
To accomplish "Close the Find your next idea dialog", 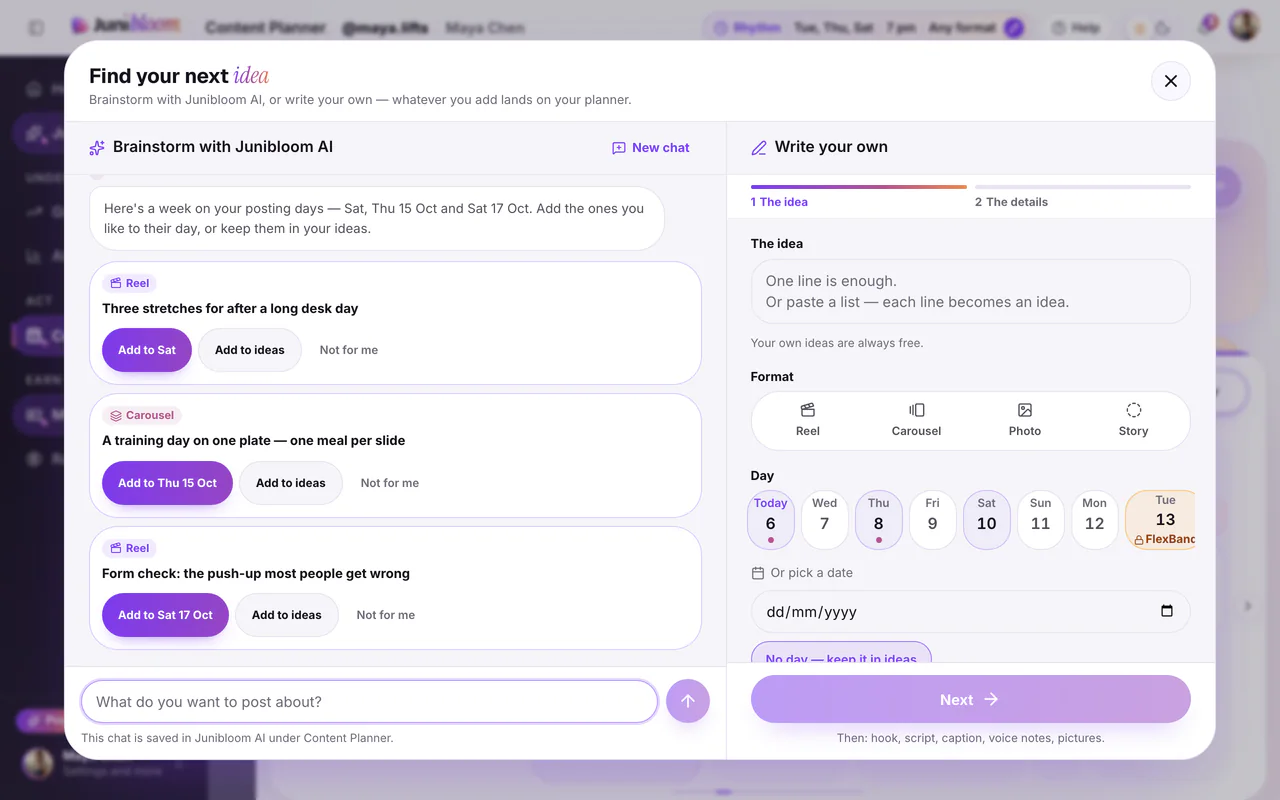I will [x=1171, y=81].
